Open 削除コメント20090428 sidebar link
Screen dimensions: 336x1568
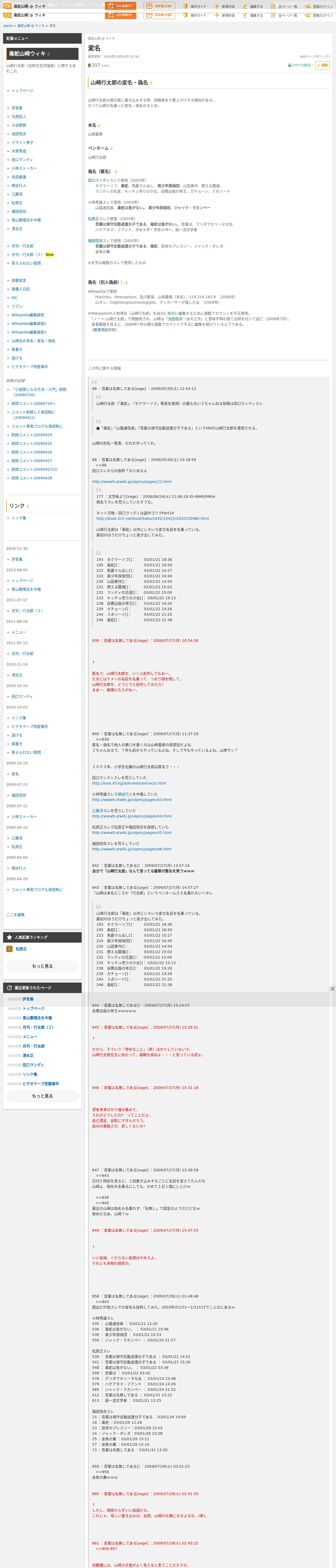click(32, 478)
